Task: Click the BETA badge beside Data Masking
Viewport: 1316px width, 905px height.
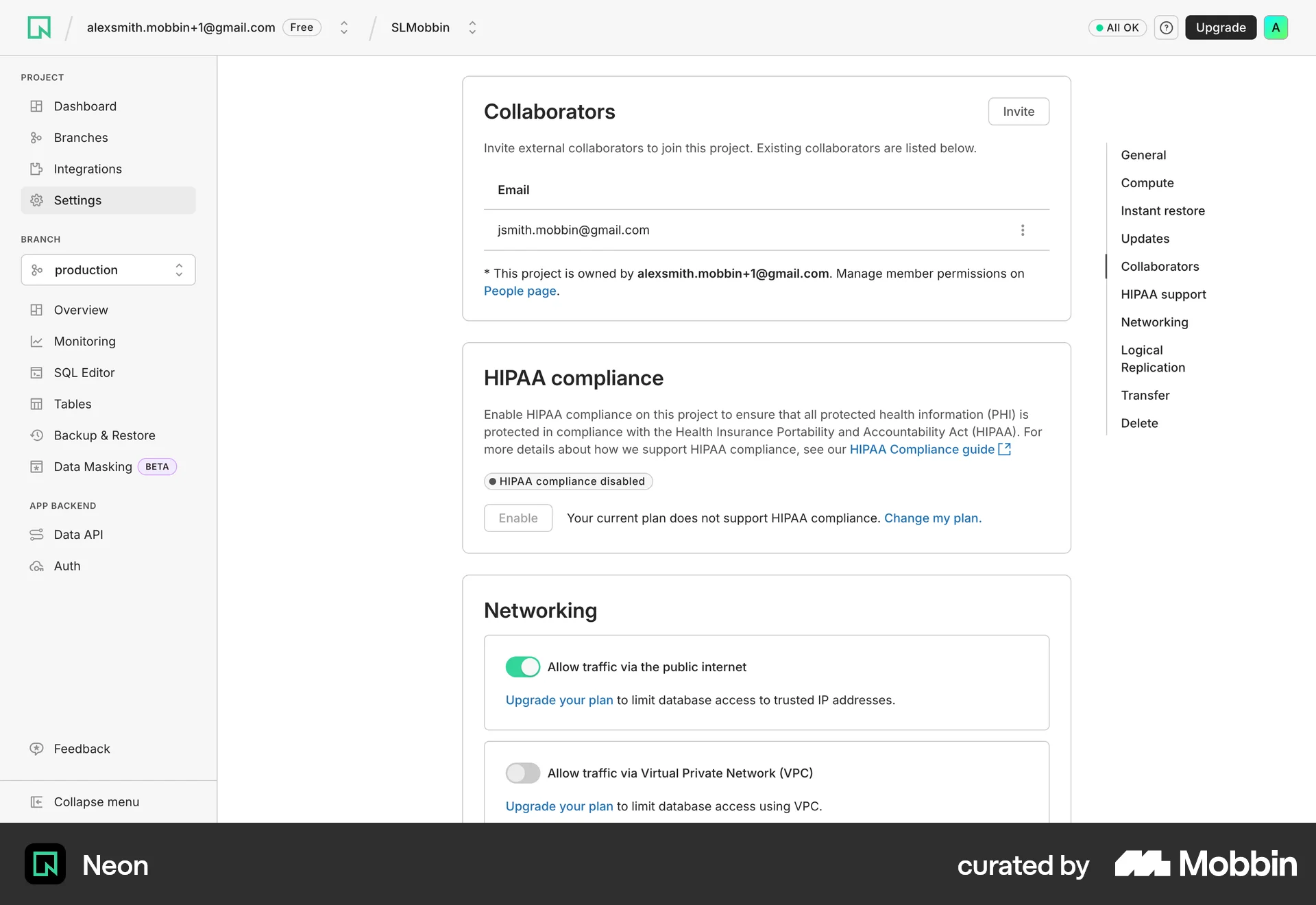Action: (x=157, y=467)
